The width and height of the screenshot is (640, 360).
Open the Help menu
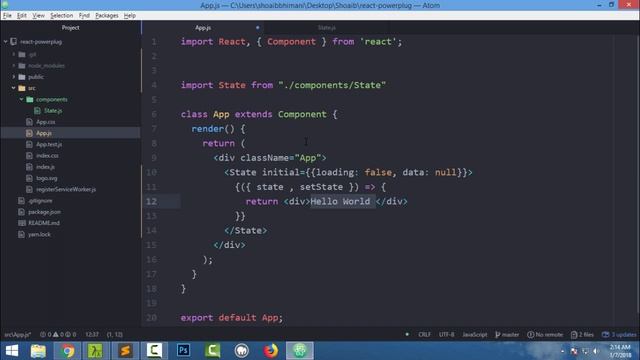(130, 16)
